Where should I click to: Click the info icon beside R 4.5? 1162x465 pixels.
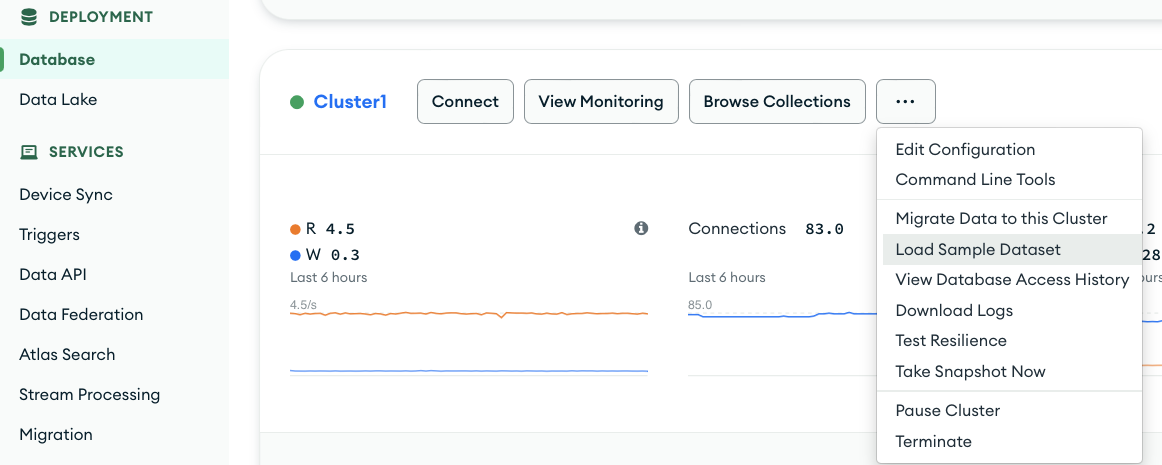pyautogui.click(x=641, y=228)
